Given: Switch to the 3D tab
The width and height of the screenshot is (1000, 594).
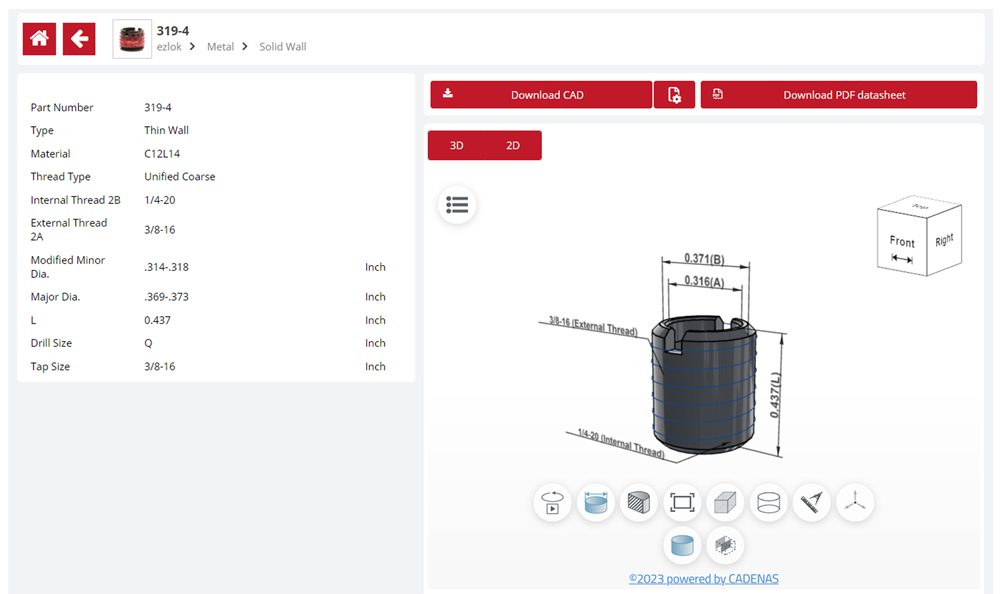Looking at the screenshot, I should pyautogui.click(x=456, y=145).
